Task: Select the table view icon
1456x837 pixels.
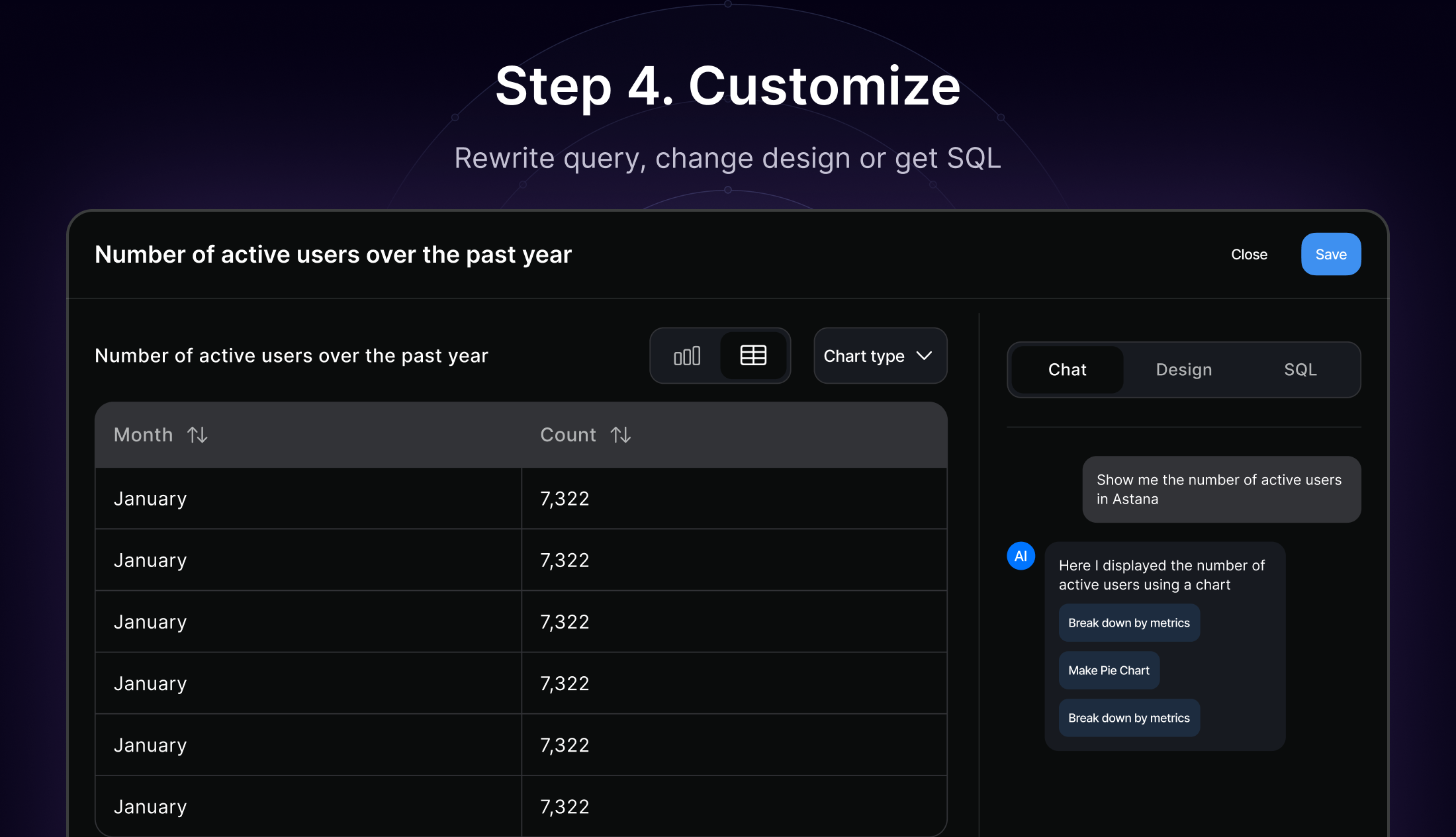Action: click(x=753, y=356)
